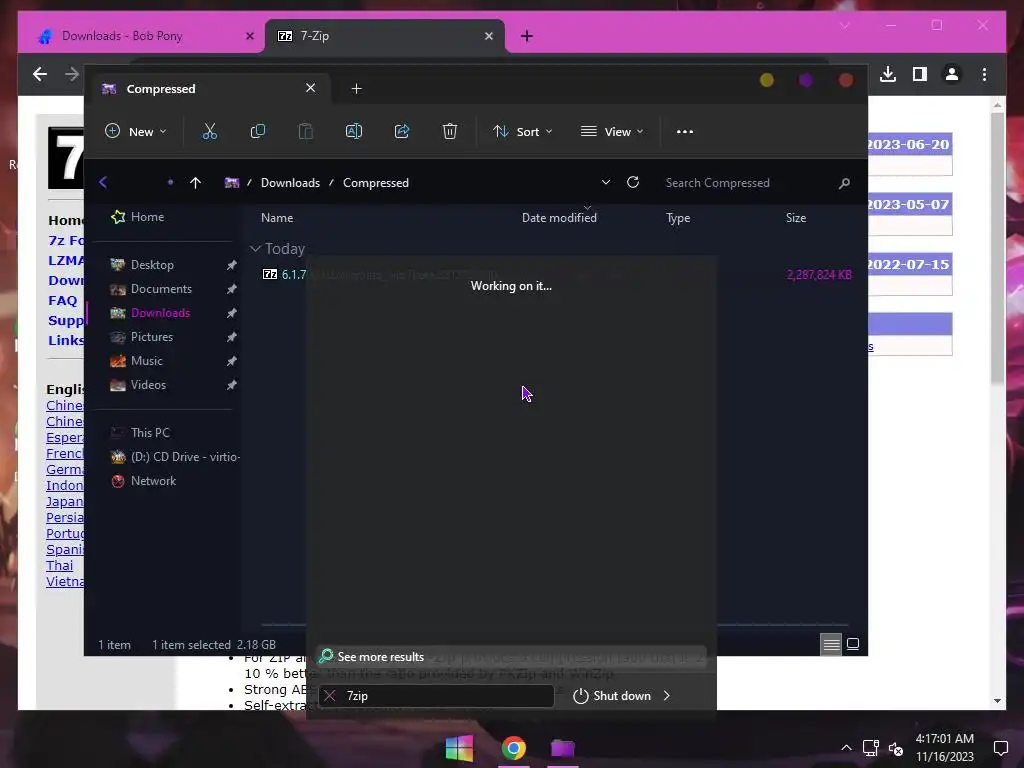Viewport: 1024px width, 768px height.
Task: Open Documents in navigation pane
Action: click(x=161, y=289)
